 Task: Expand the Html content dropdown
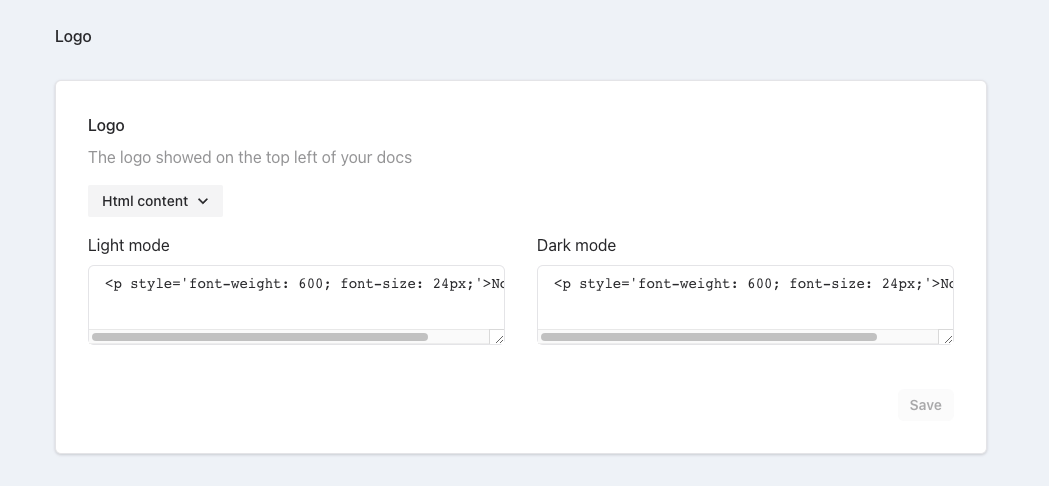[x=155, y=201]
